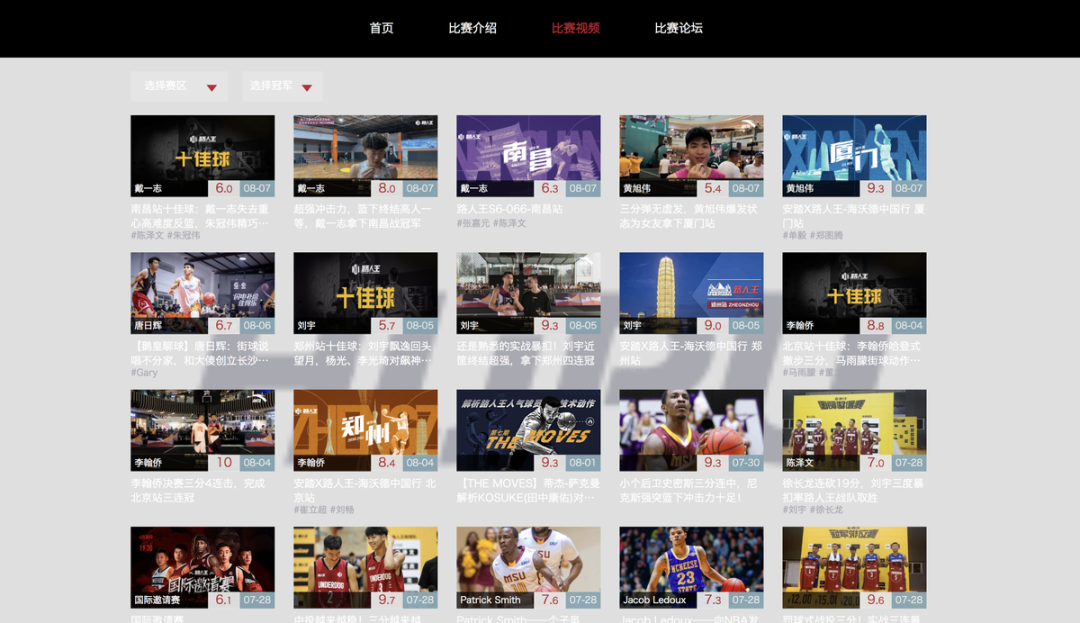Screen dimensions: 1080x623
Task: Open the 厦门 blue video thumbnail
Action: [854, 156]
